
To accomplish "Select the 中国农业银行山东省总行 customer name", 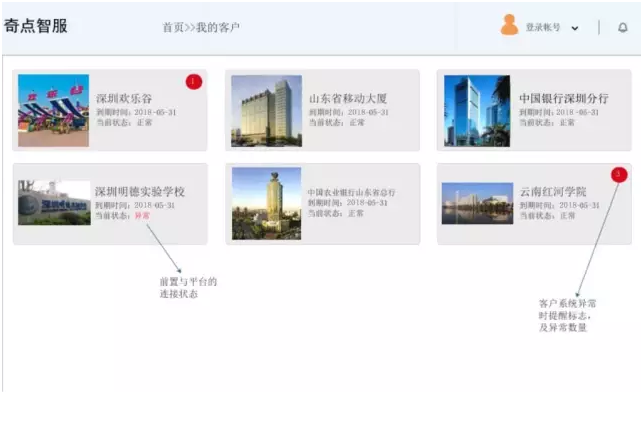I will tap(352, 192).
